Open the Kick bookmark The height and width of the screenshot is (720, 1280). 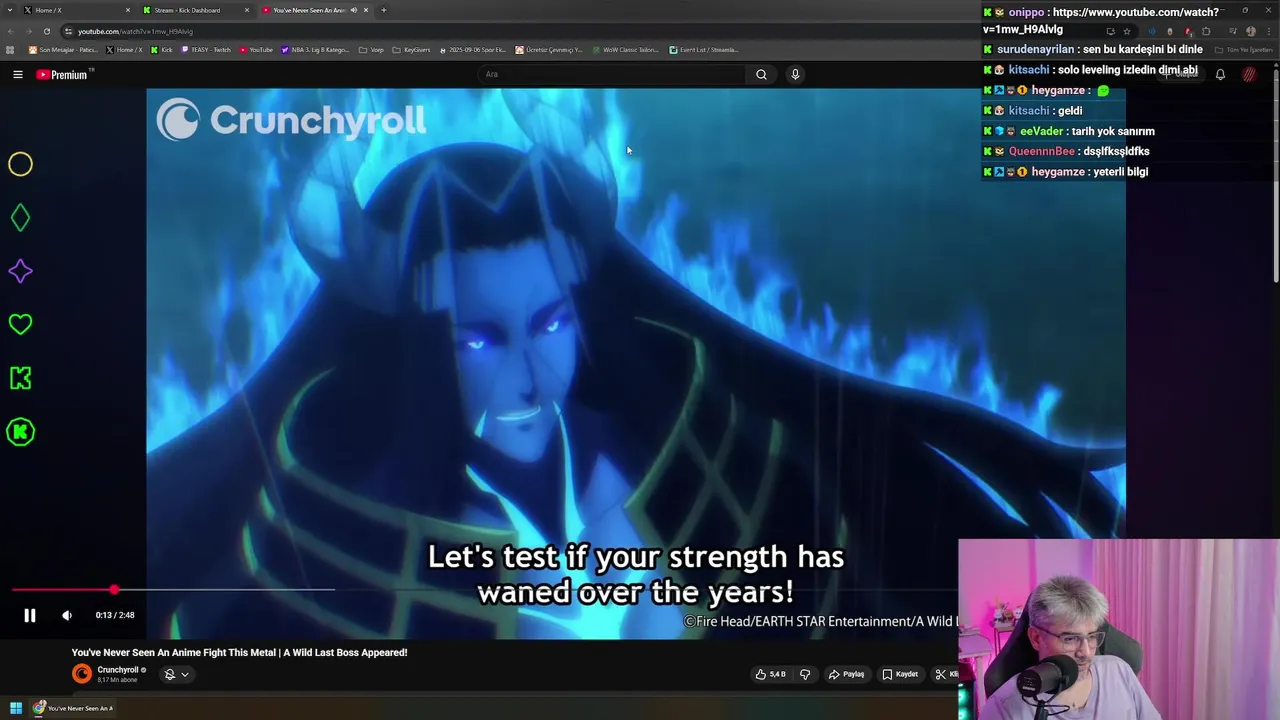click(x=161, y=49)
